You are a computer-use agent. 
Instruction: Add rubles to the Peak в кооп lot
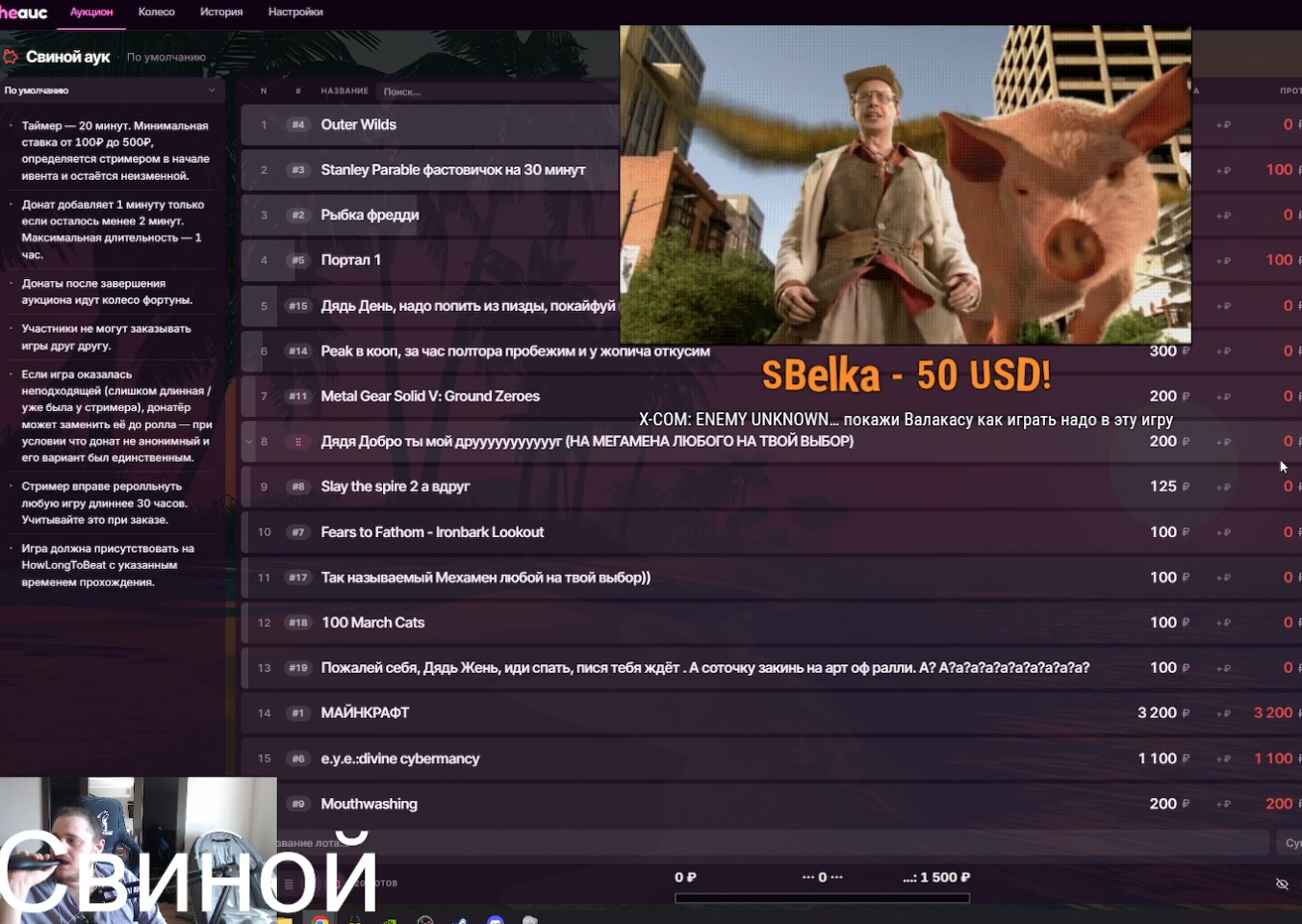[x=1223, y=351]
